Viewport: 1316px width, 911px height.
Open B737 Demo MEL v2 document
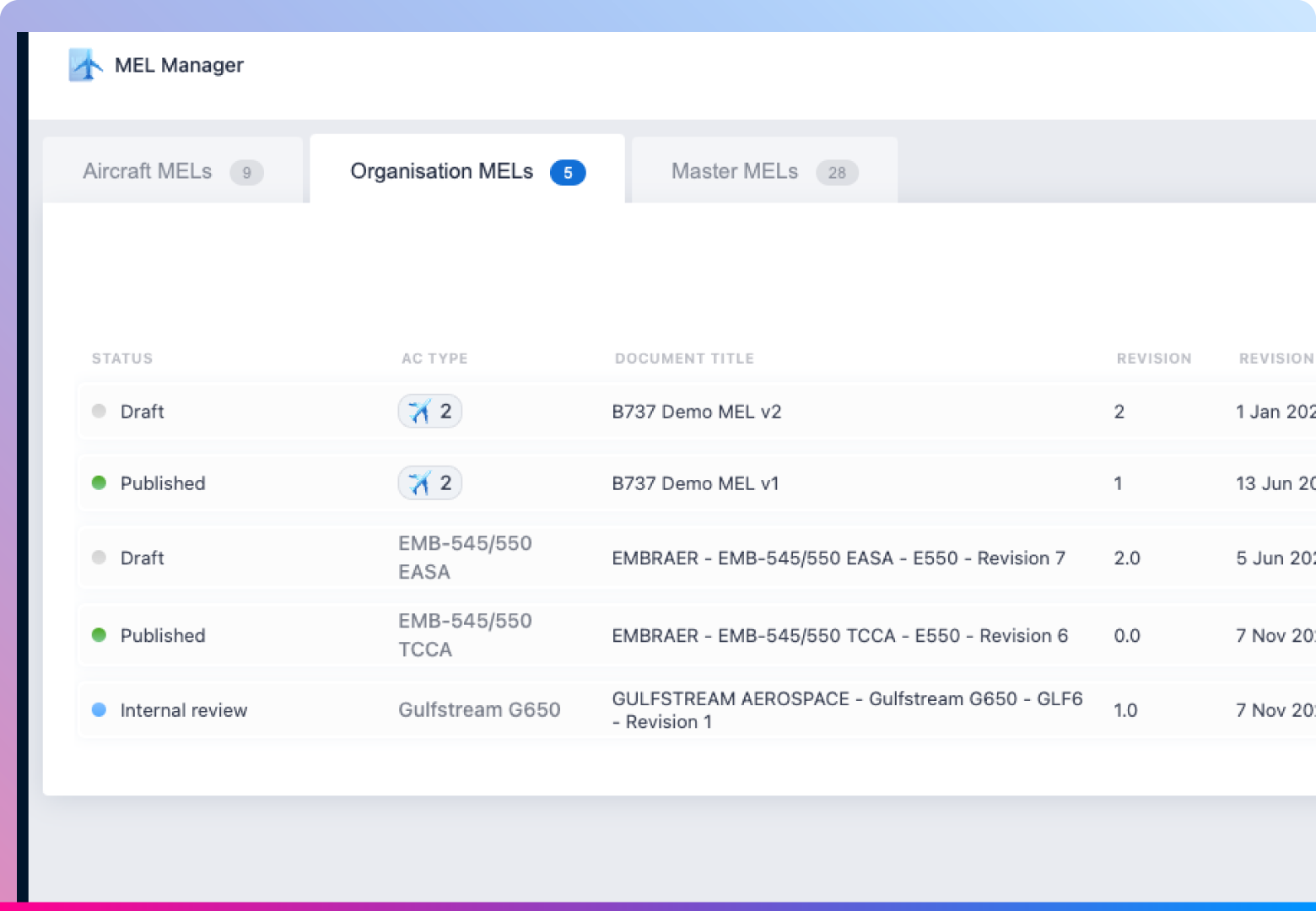click(x=696, y=412)
